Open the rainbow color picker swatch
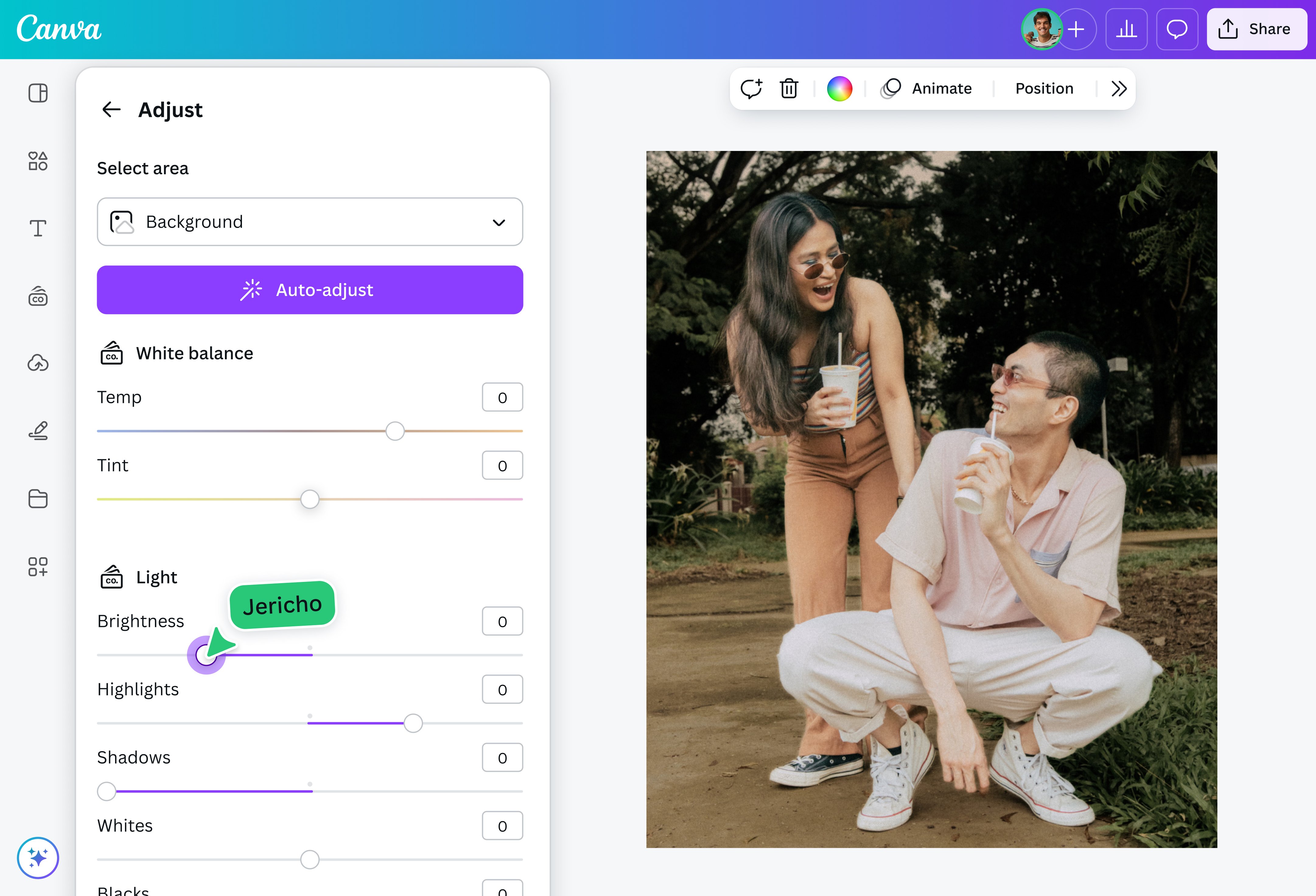This screenshot has width=1316, height=896. (839, 89)
